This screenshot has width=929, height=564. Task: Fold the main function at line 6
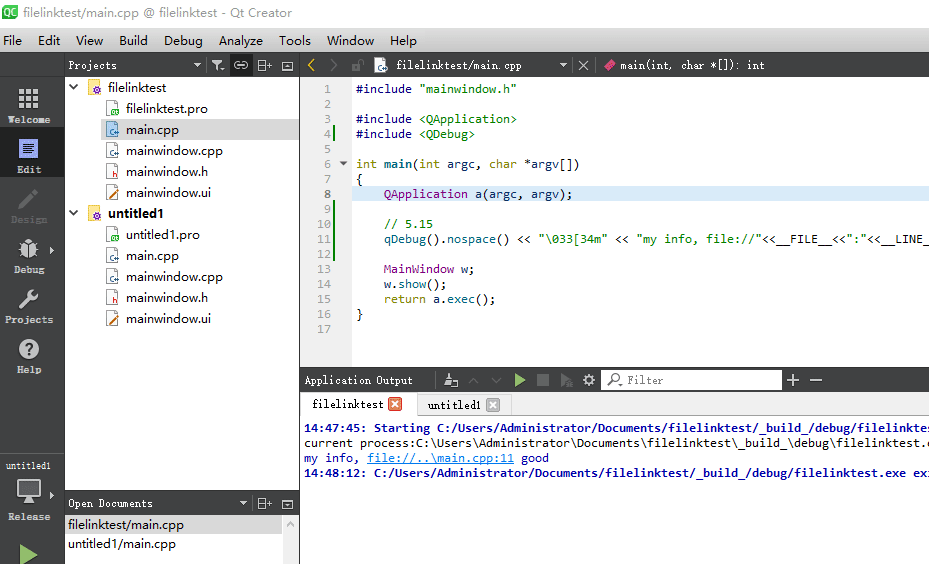pos(343,164)
